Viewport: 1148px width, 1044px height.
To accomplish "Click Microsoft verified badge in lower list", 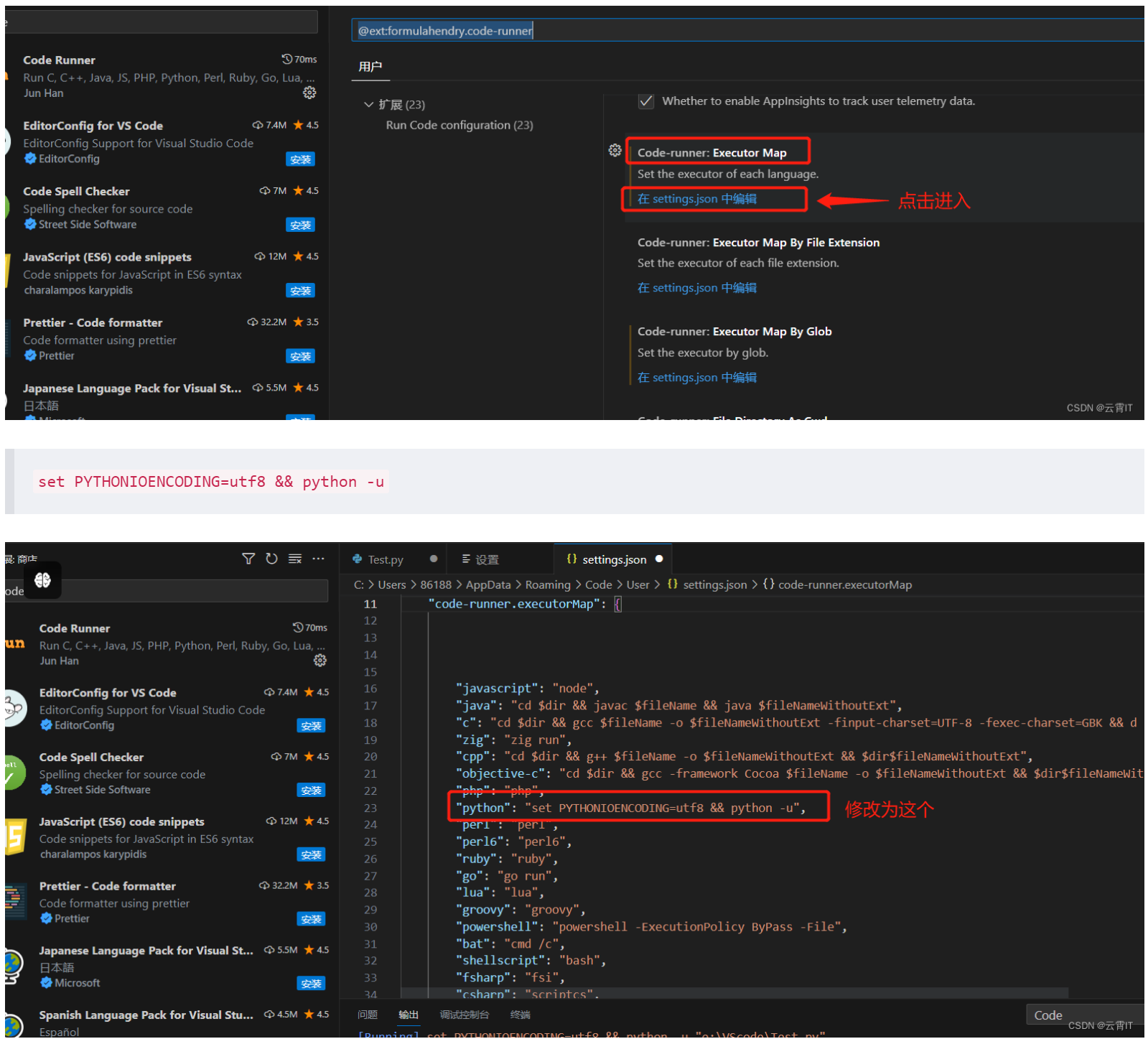I will 46,983.
